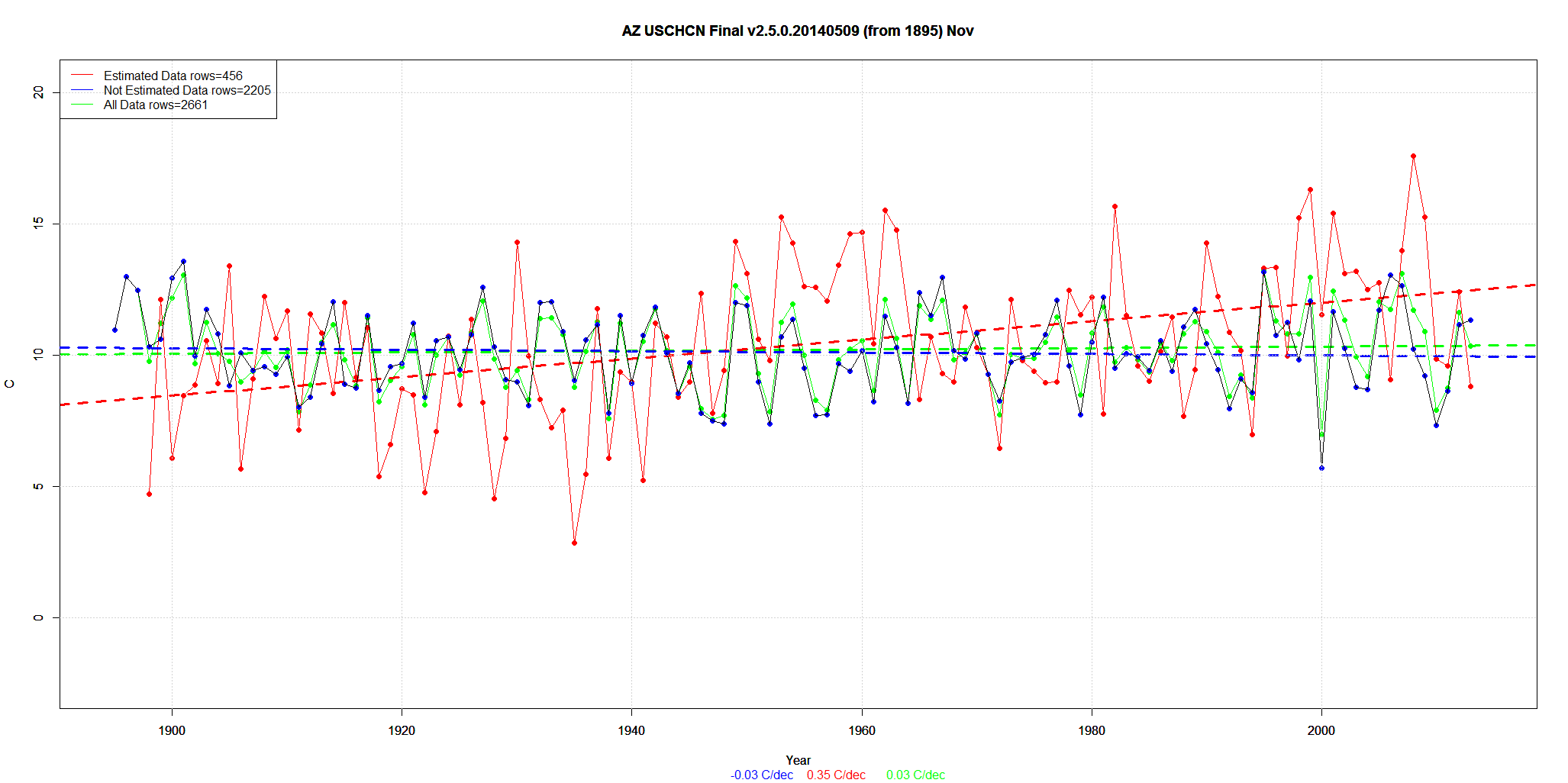Viewport: 1568px width, 783px height.
Task: Click the red line swatch in the legend
Action: coord(82,76)
